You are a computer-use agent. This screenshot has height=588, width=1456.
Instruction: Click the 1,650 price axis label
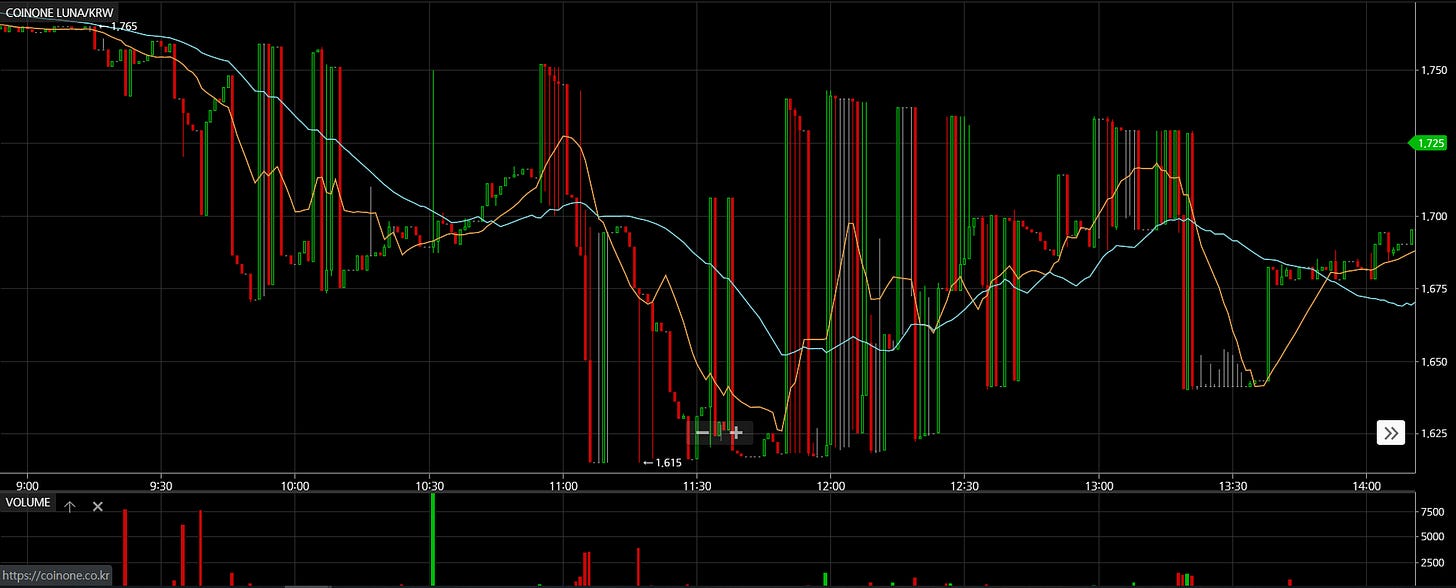(x=1433, y=361)
